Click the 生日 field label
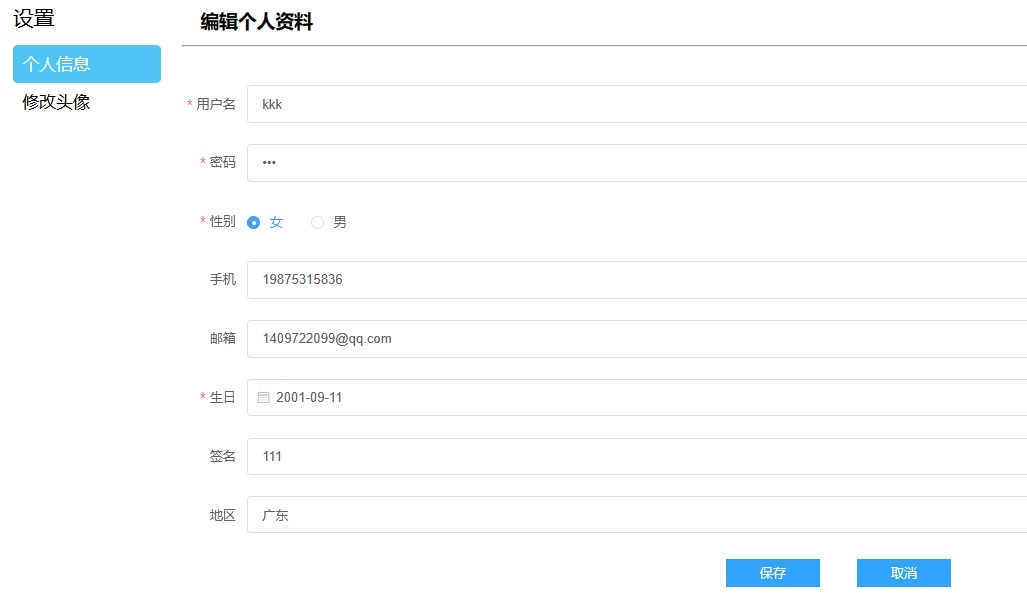Image resolution: width=1027 pixels, height=593 pixels. 223,397
